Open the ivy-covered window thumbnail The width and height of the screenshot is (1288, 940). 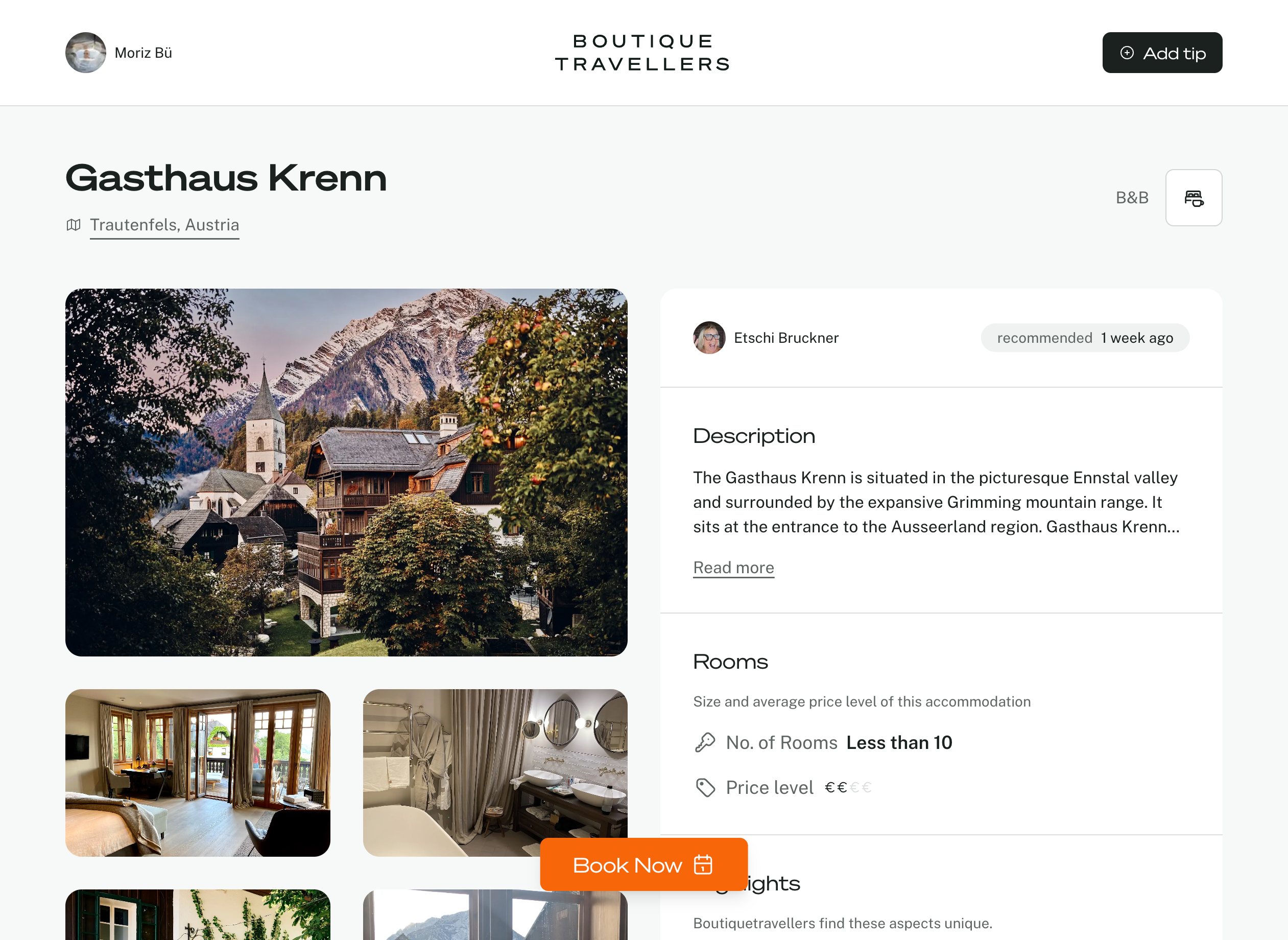[x=198, y=914]
